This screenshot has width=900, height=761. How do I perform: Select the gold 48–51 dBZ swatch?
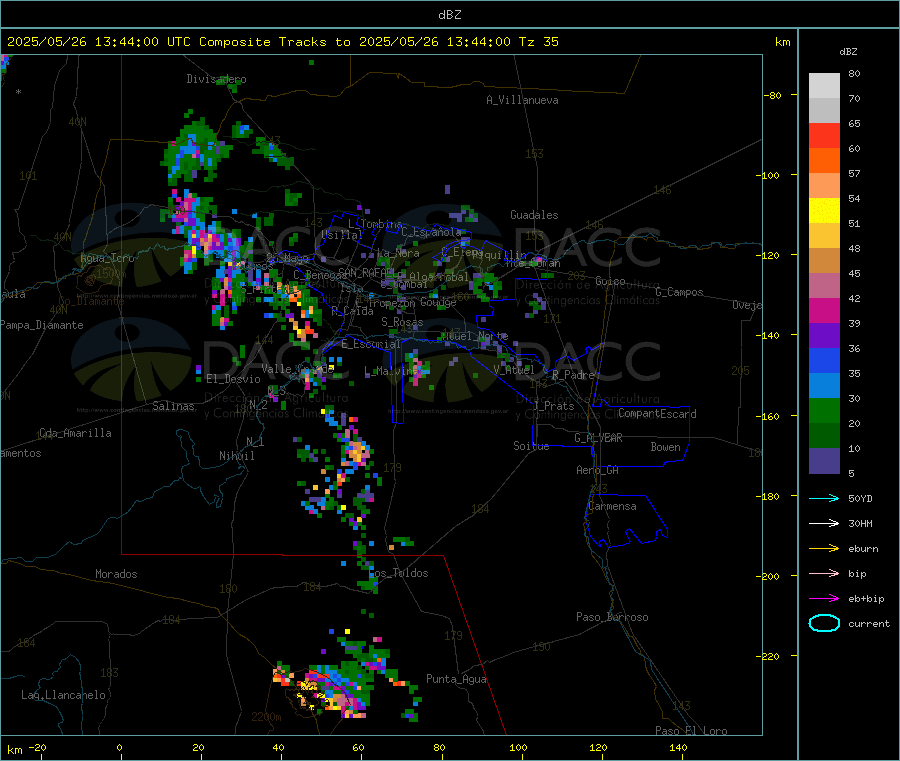pyautogui.click(x=824, y=236)
